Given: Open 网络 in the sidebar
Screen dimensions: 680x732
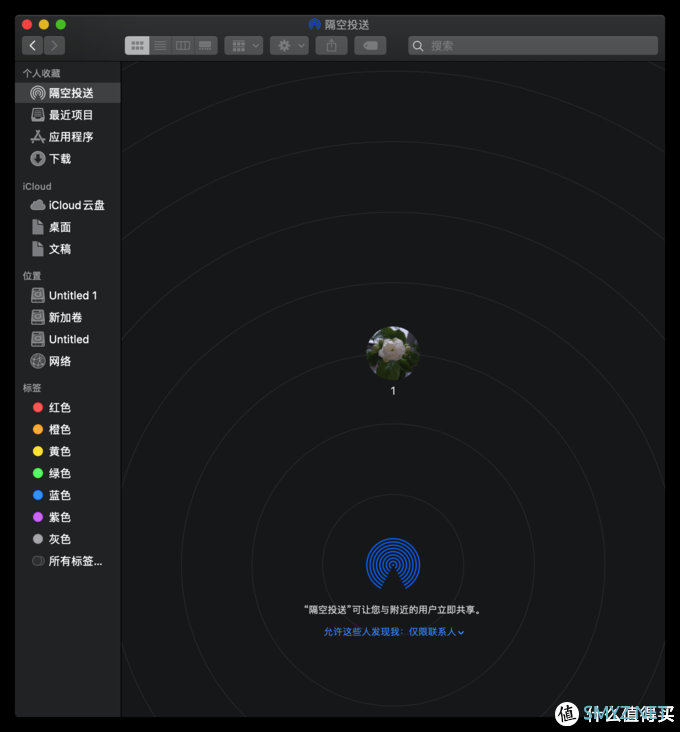Looking at the screenshot, I should pos(68,361).
